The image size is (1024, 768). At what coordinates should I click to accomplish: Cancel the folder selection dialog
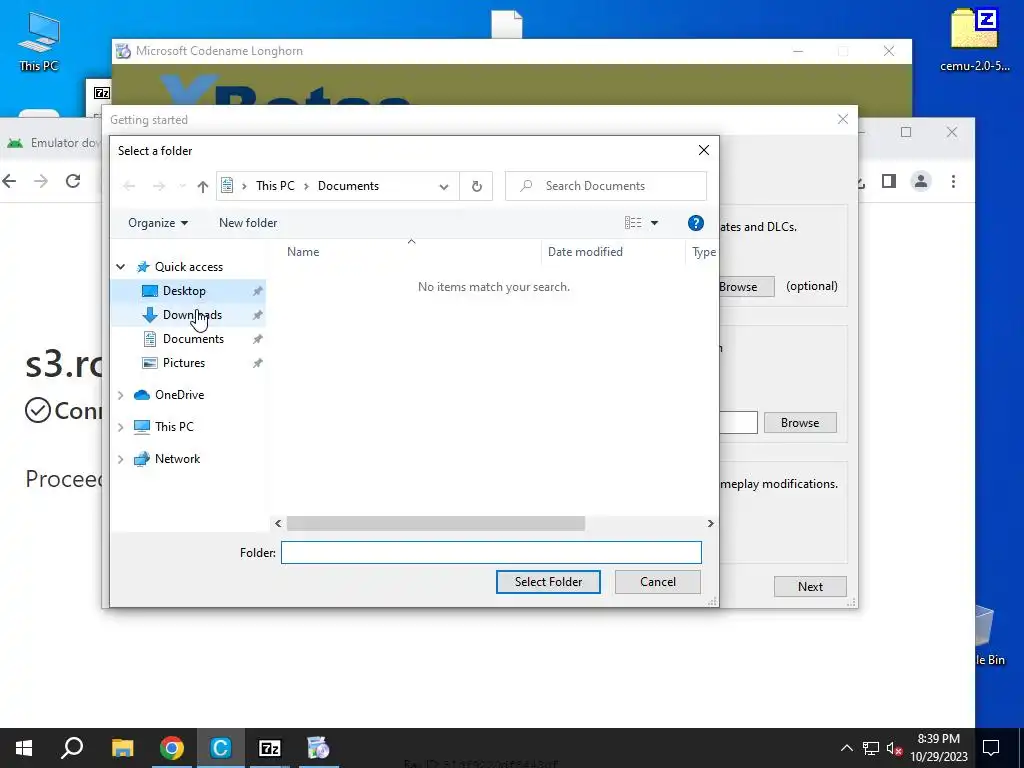[x=658, y=582]
